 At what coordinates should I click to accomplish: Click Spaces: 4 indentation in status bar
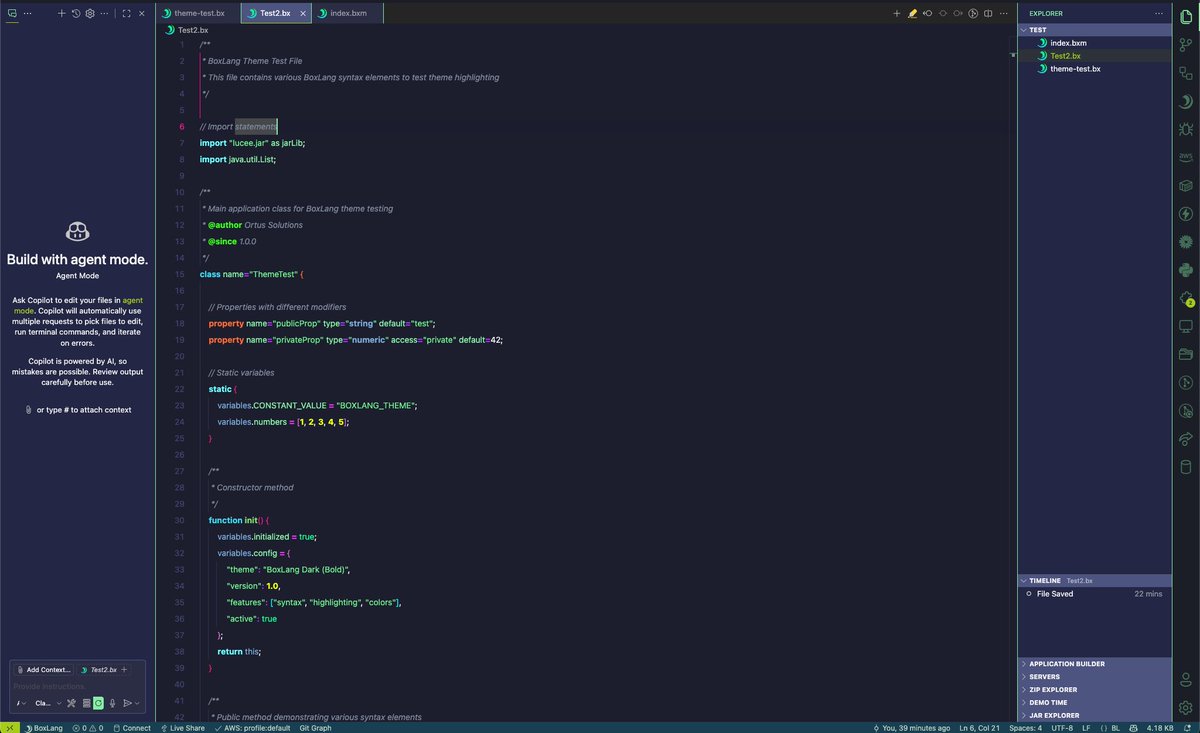[x=1025, y=728]
